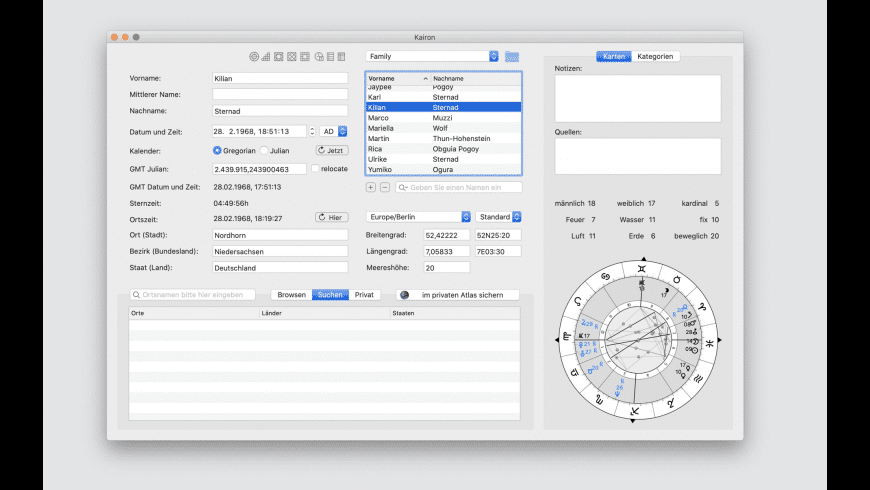Select the Suchen tab
The height and width of the screenshot is (490, 870).
click(x=330, y=295)
